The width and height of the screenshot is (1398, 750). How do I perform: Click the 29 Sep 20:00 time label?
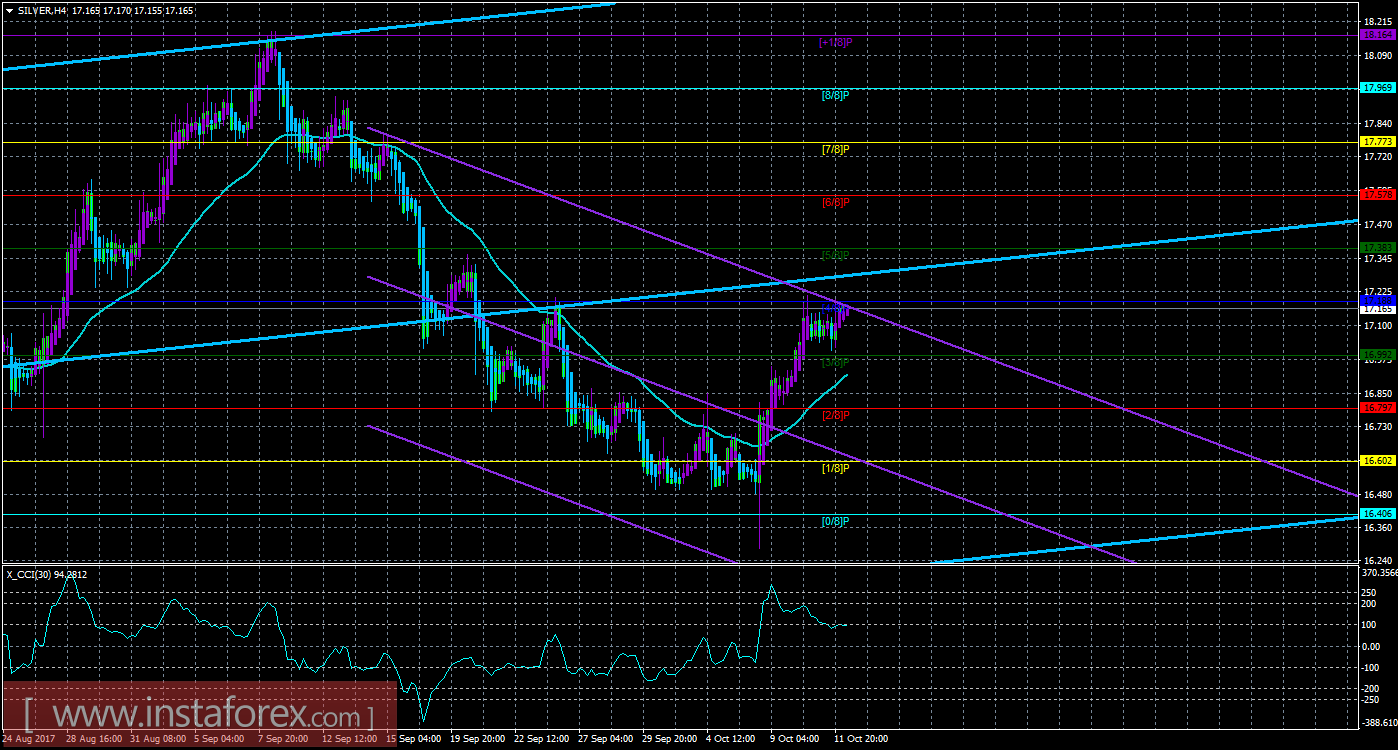coord(670,740)
